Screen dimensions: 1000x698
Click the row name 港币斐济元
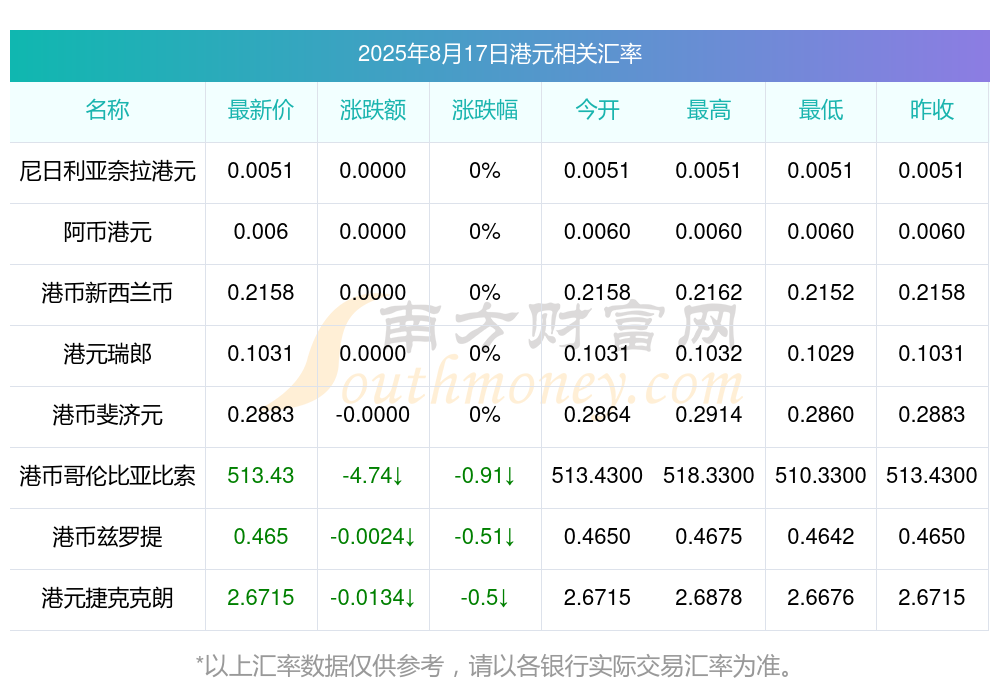(107, 415)
